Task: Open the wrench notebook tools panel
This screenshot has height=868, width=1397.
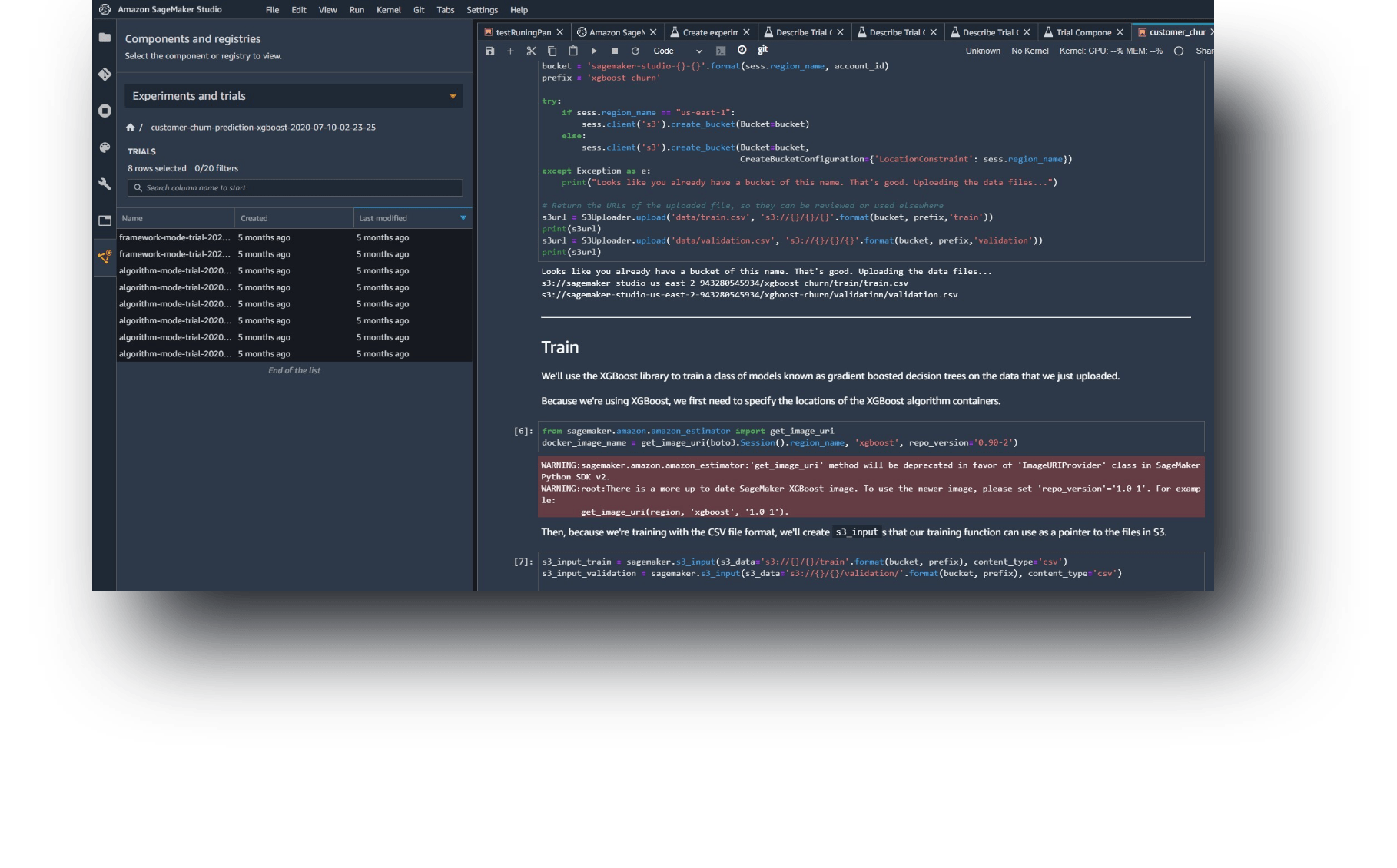Action: 105,184
